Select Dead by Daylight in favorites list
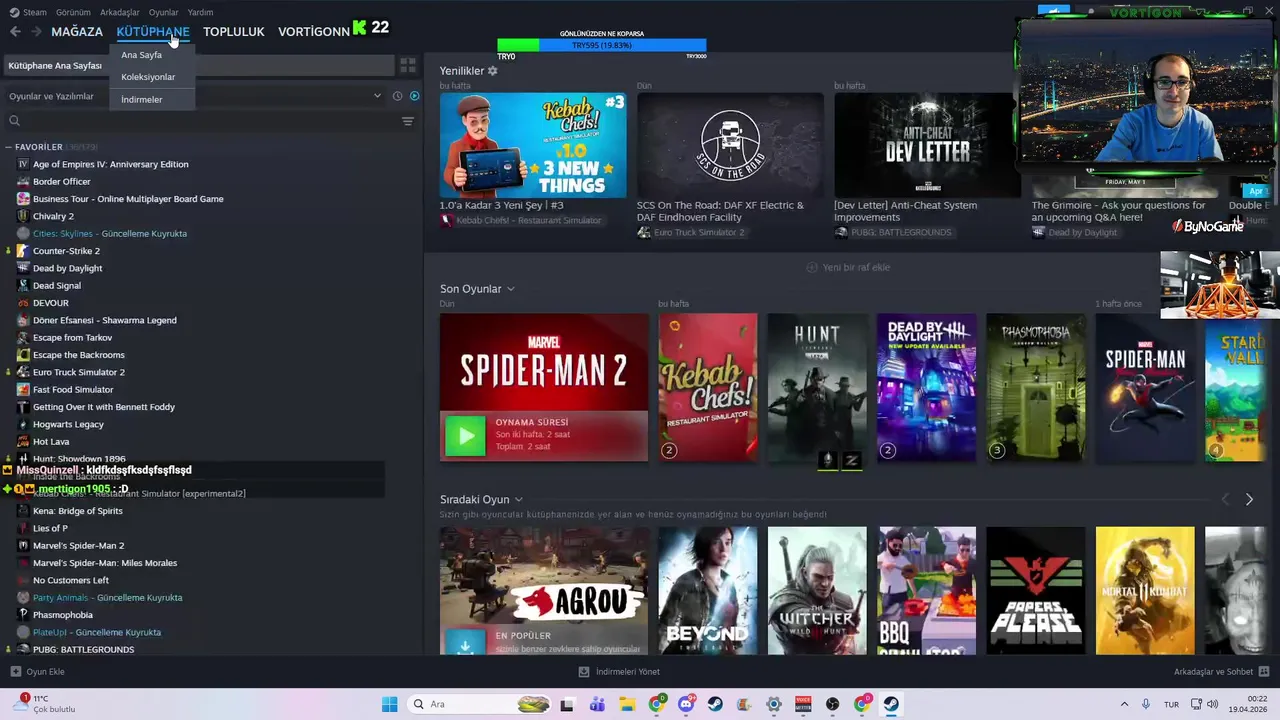The image size is (1280, 720). pos(67,268)
